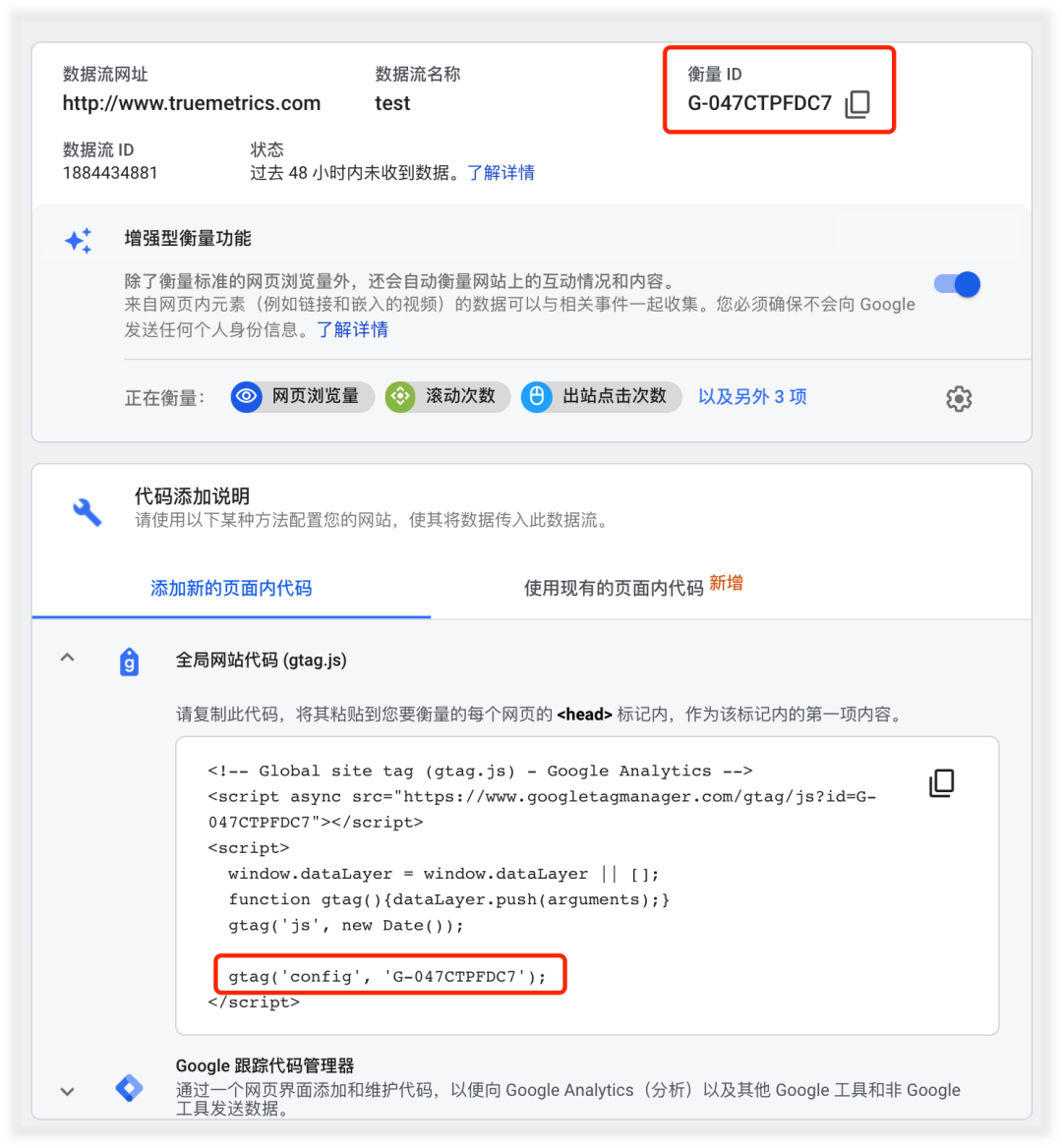Click the stream ID 1884434881
This screenshot has width=1062, height=1148.
pyautogui.click(x=110, y=173)
